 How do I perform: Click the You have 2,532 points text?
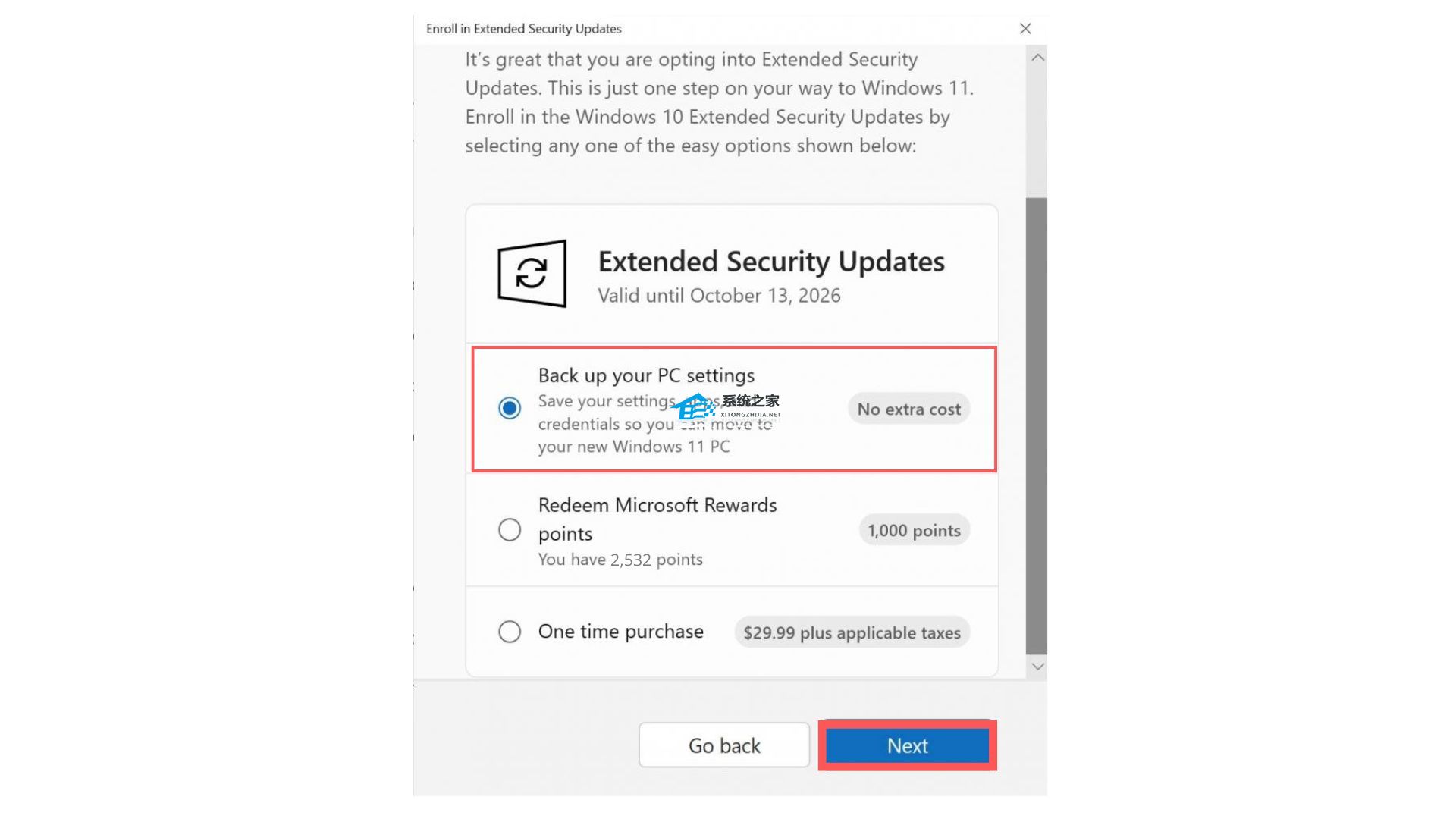click(620, 560)
